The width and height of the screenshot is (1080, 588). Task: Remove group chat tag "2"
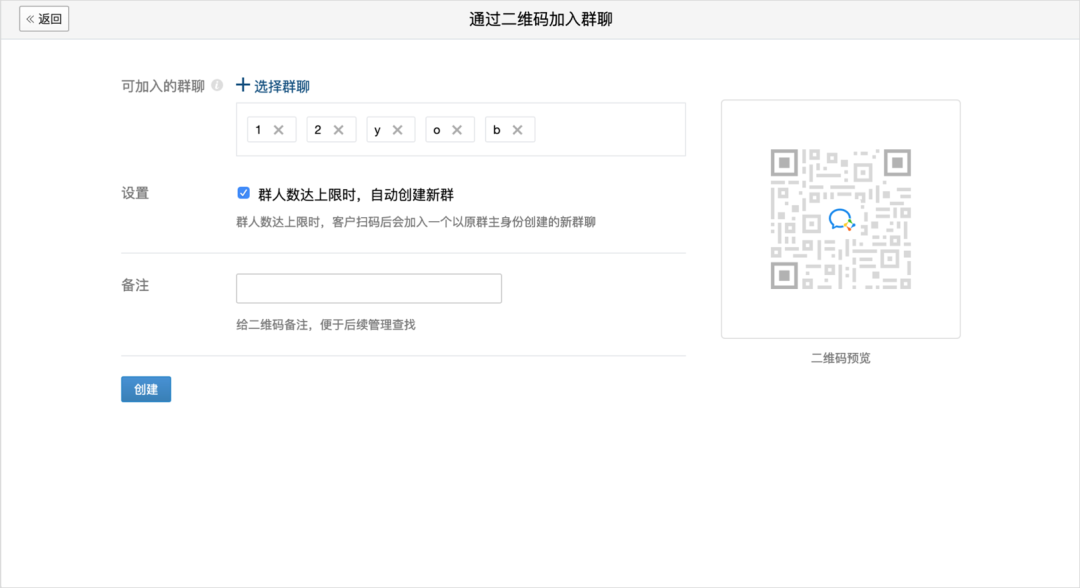[338, 130]
